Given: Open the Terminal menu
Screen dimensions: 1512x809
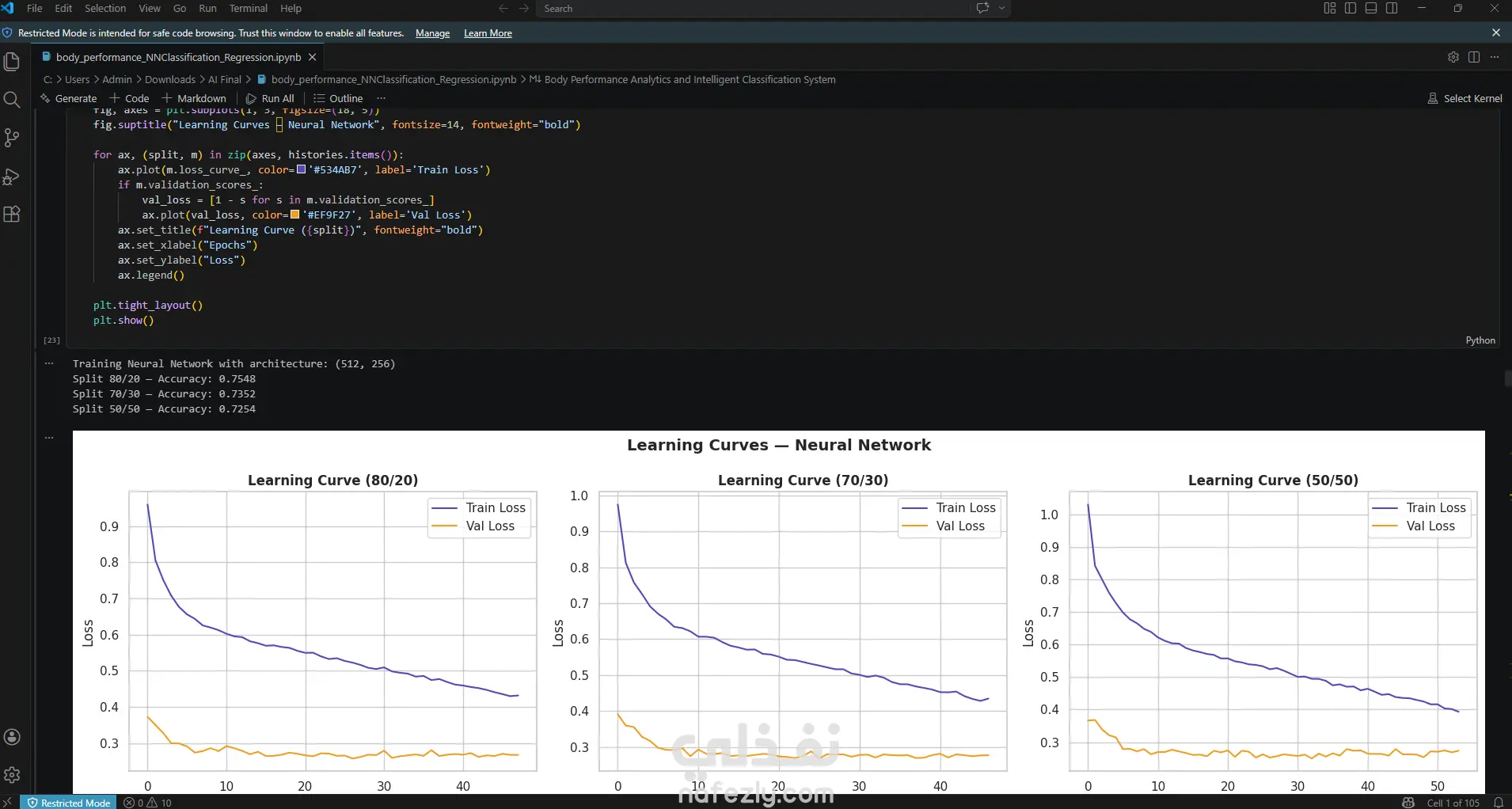Looking at the screenshot, I should (249, 9).
